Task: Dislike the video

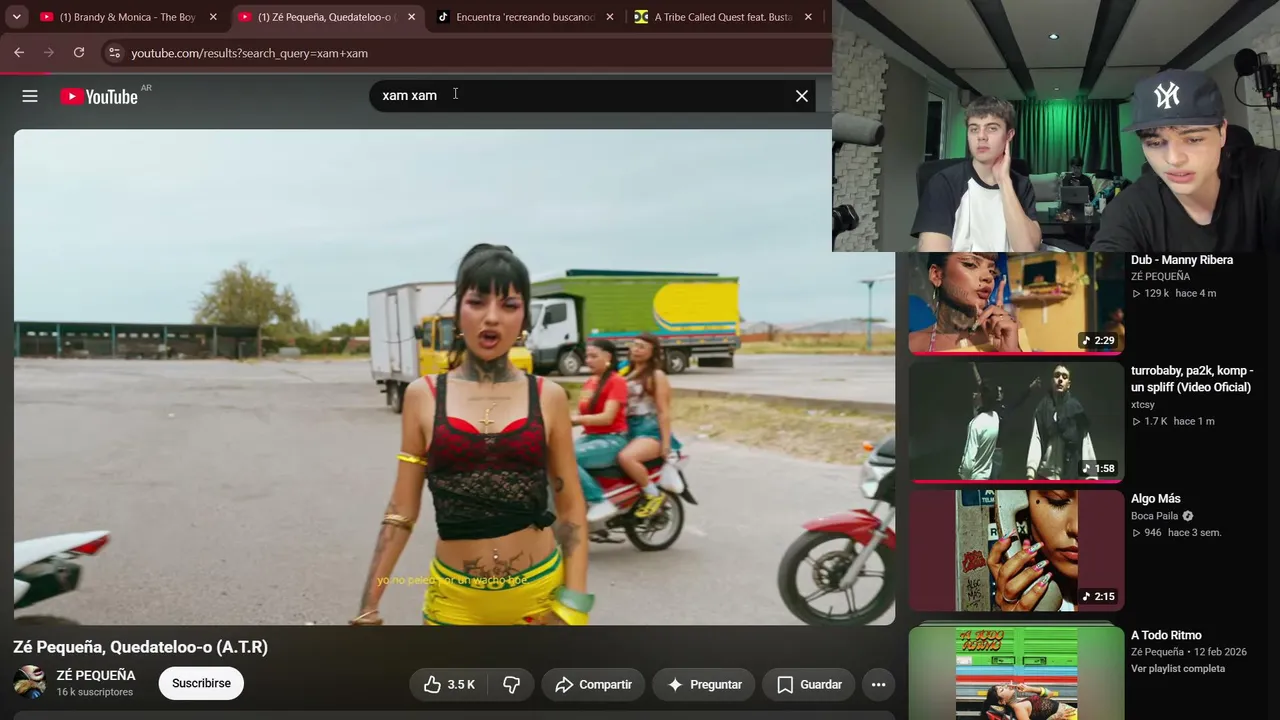Action: pyautogui.click(x=511, y=684)
